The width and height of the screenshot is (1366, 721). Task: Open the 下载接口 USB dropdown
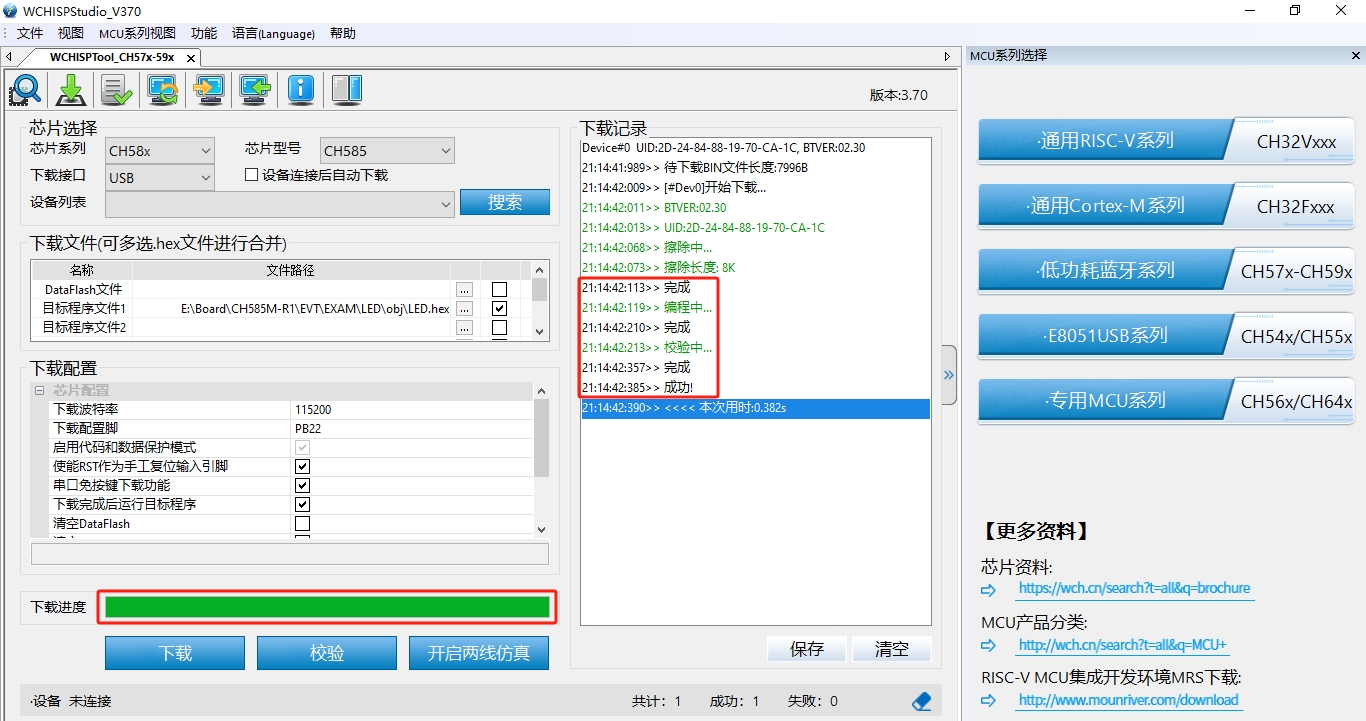point(161,178)
